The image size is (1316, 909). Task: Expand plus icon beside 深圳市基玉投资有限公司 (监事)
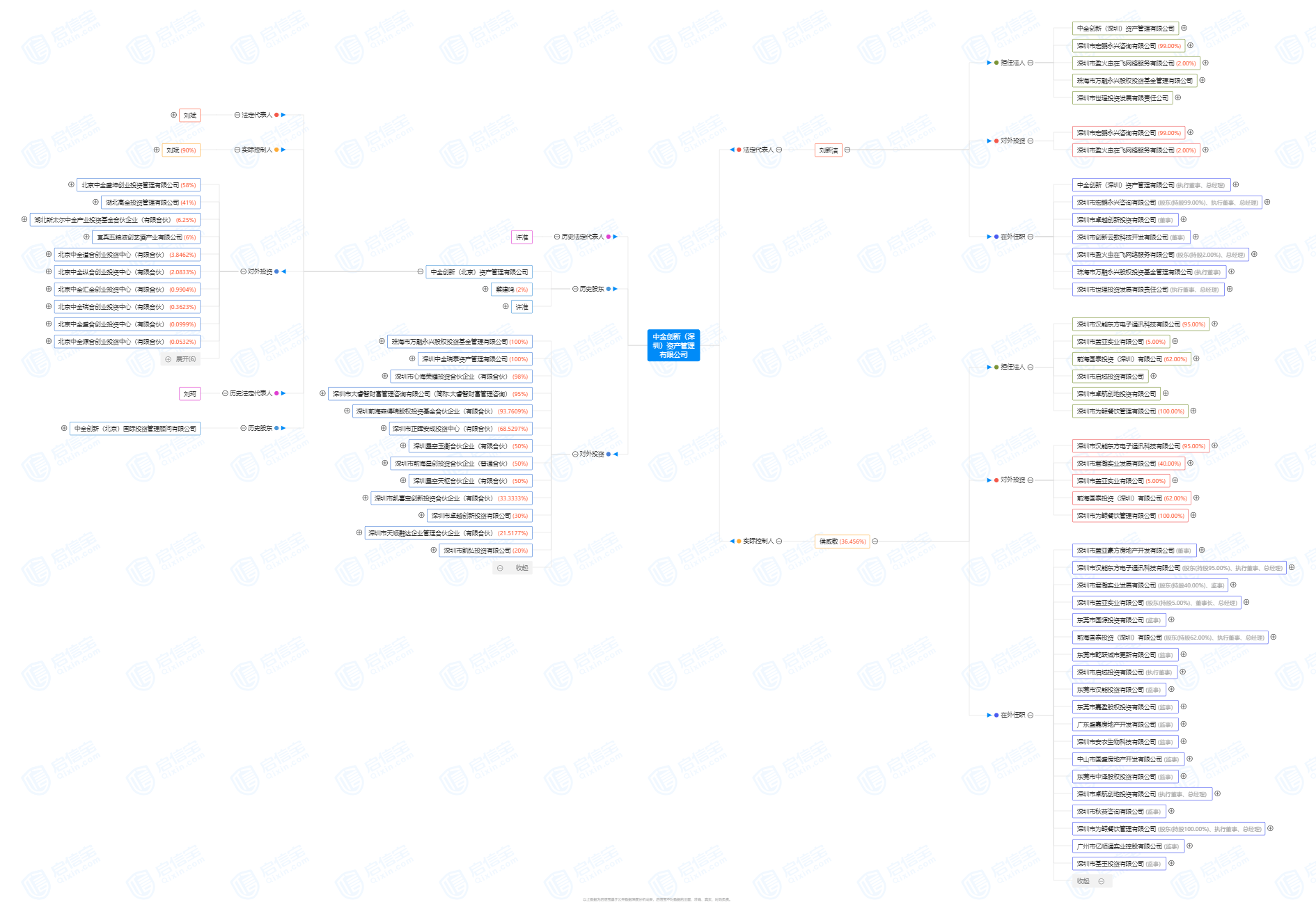[1171, 863]
